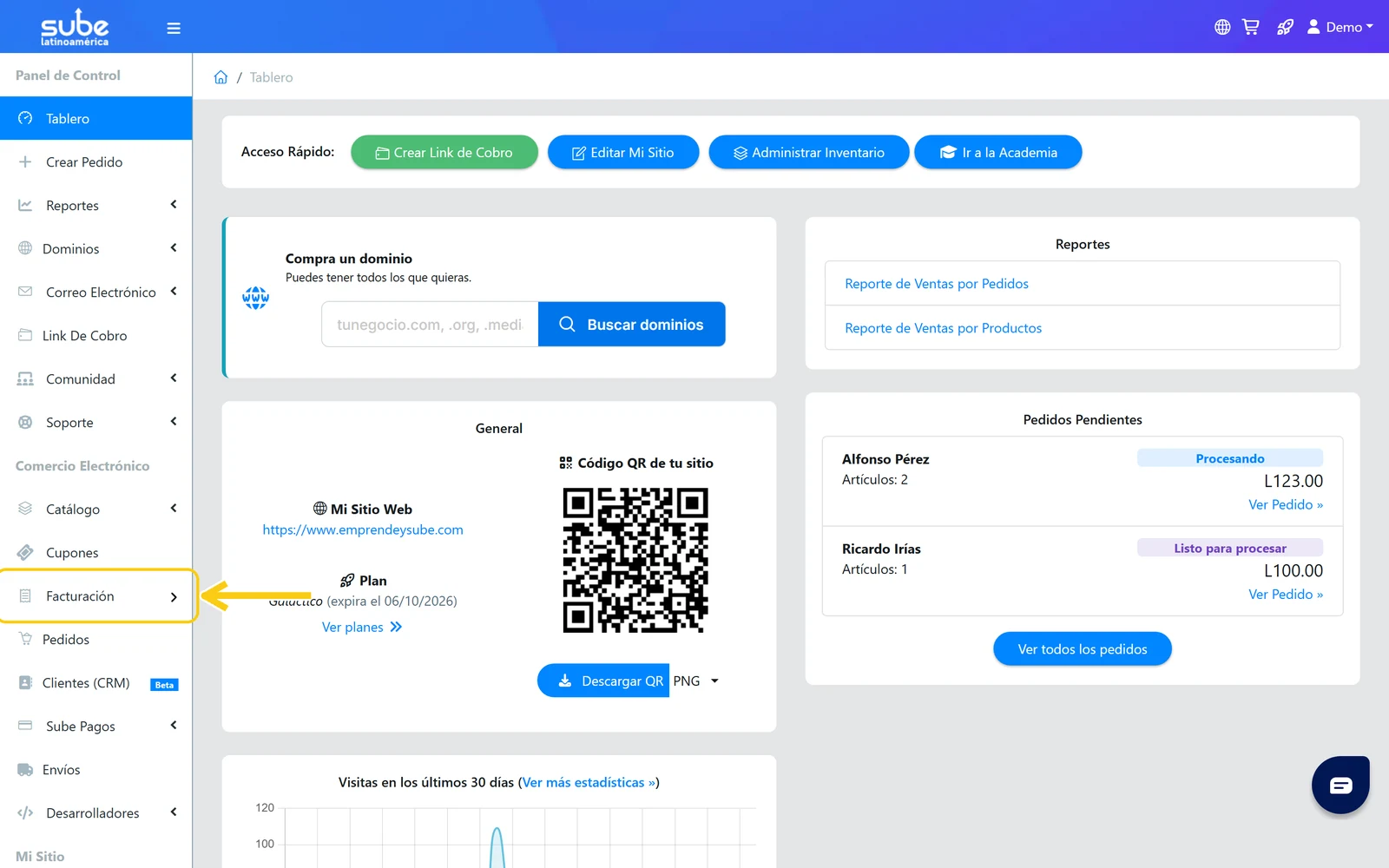This screenshot has width=1389, height=868.
Task: Click the Link De Cobro icon
Action: [25, 335]
